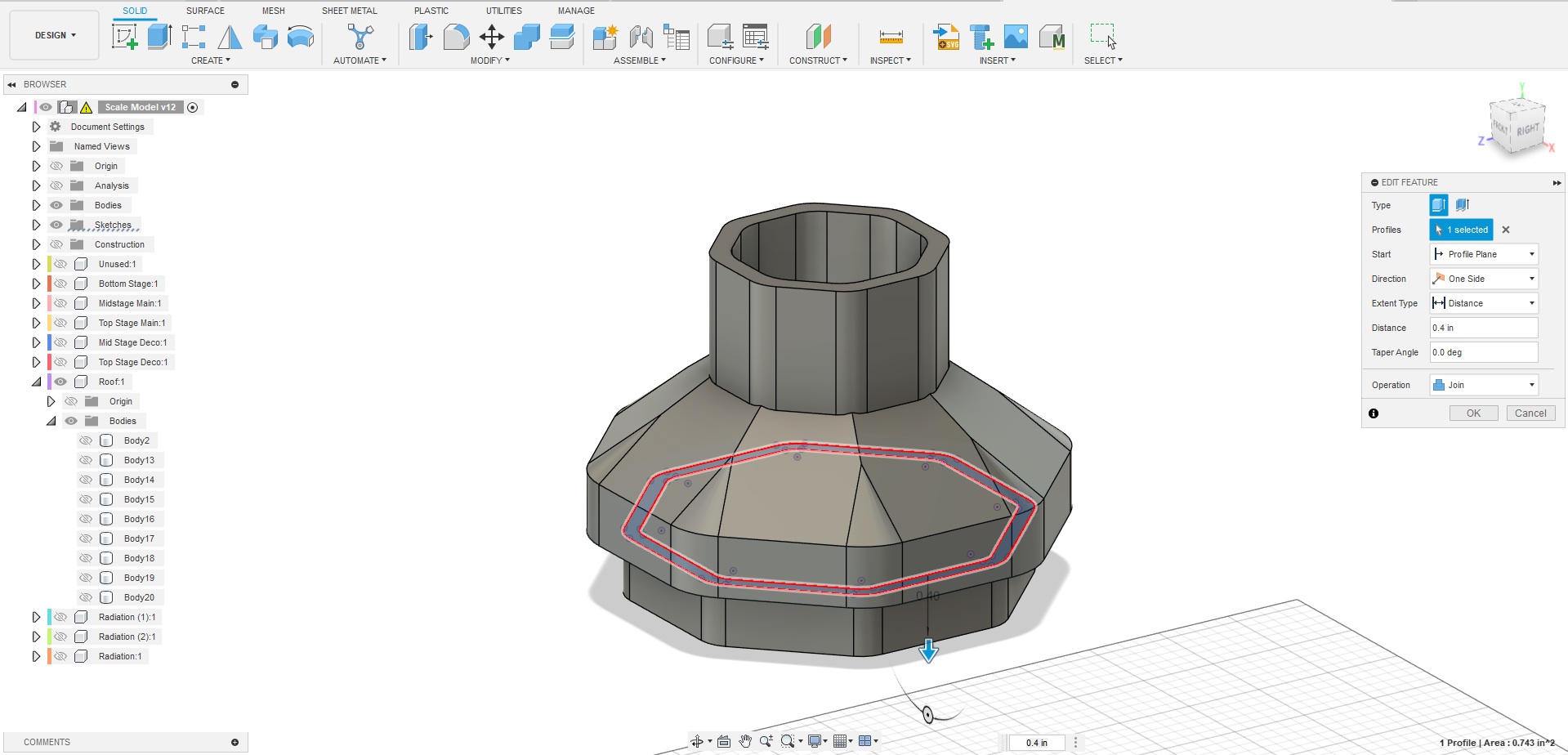Image resolution: width=1568 pixels, height=755 pixels.
Task: Click the taper angle rotation handle
Action: [x=927, y=715]
